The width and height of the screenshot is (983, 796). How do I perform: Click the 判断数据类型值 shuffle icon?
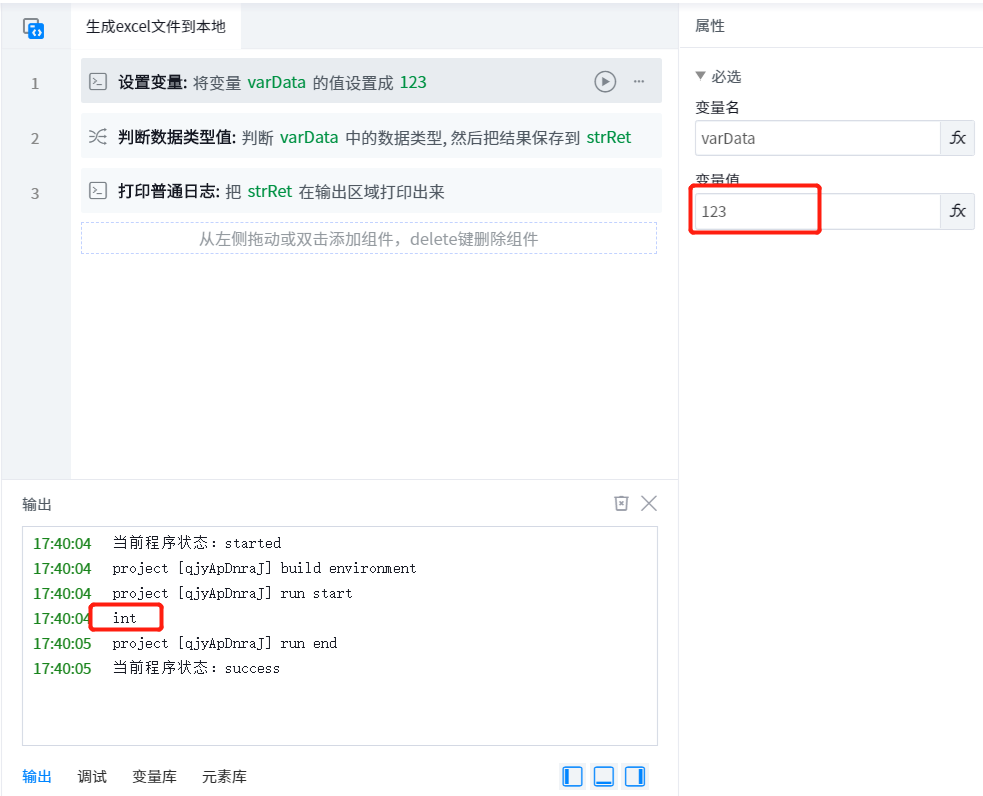click(x=98, y=137)
